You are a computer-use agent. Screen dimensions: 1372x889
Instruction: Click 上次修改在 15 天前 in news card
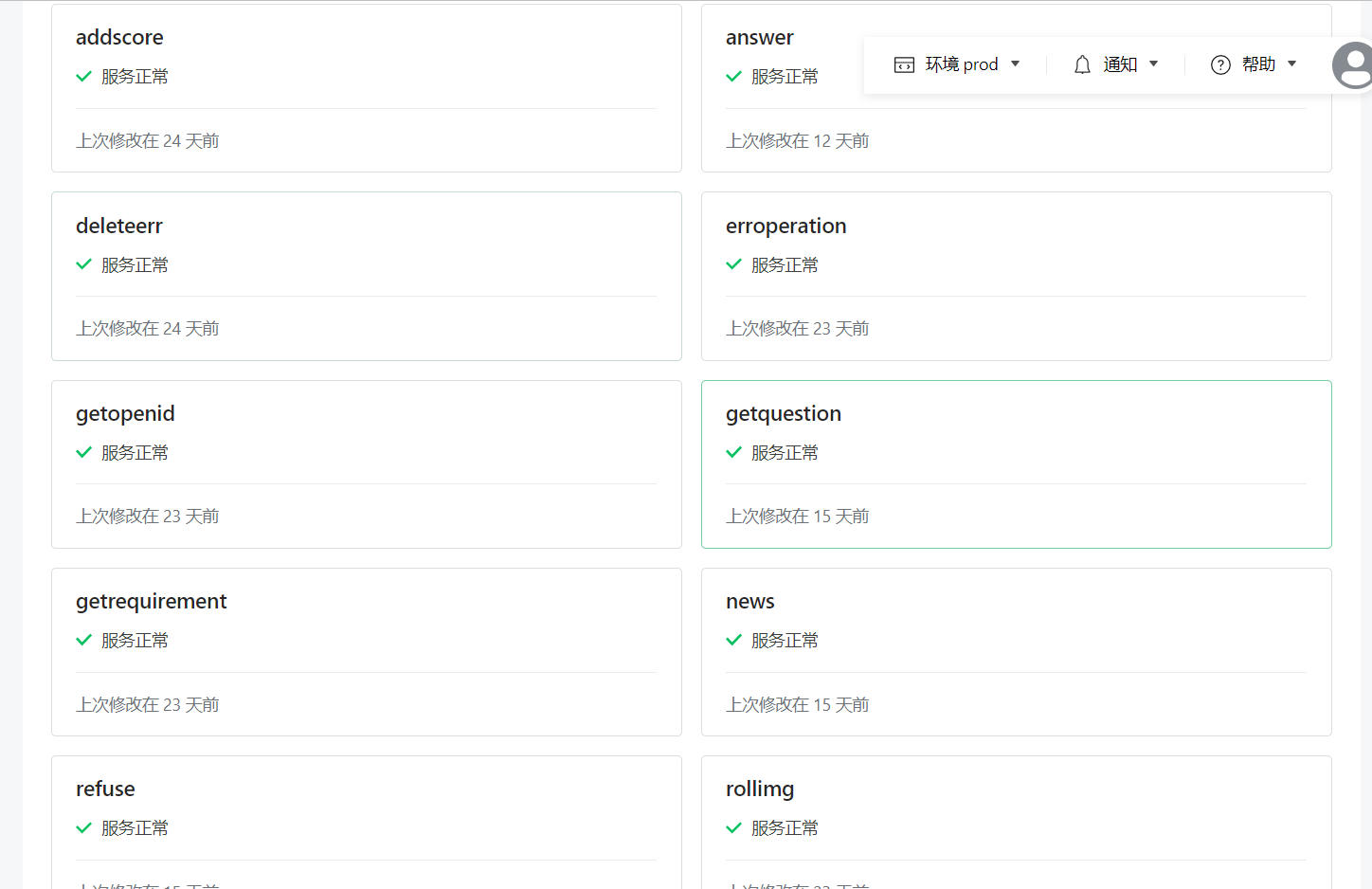coord(798,704)
